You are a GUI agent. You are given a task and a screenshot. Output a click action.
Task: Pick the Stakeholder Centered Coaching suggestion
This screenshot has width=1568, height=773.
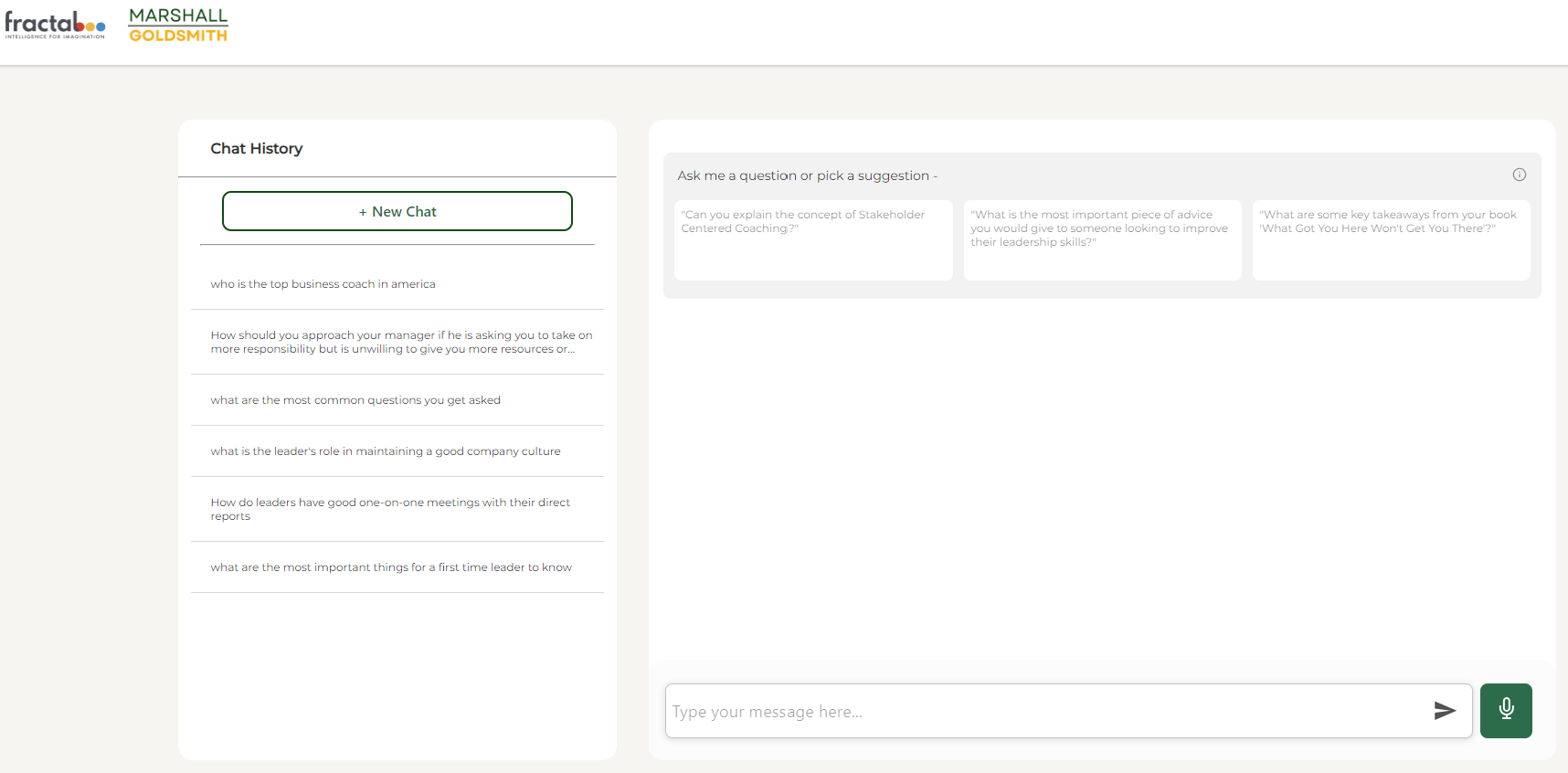pyautogui.click(x=813, y=240)
